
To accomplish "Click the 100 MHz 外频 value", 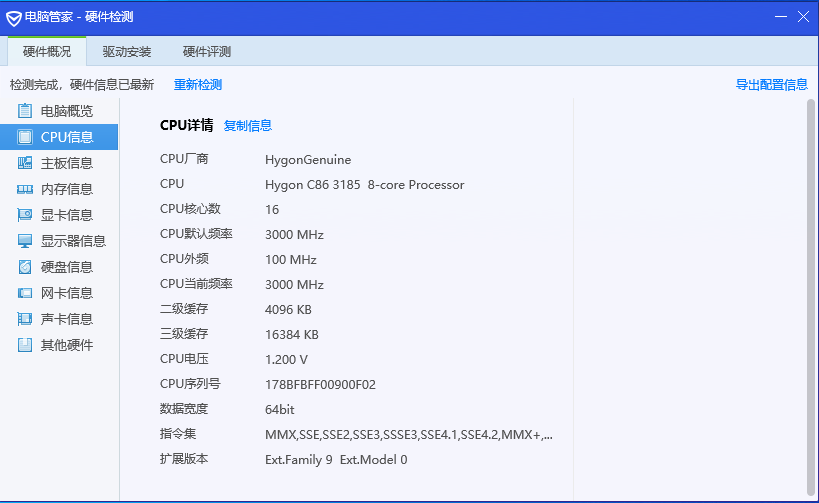I will (291, 260).
